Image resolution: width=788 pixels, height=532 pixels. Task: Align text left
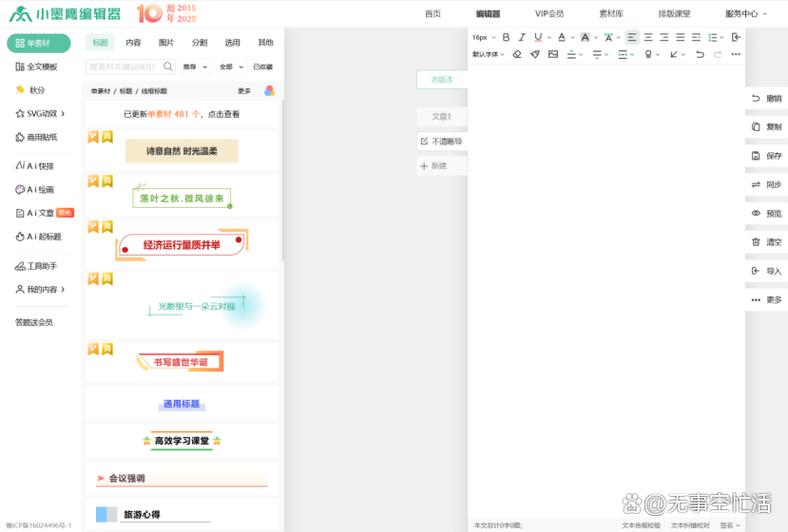tap(632, 37)
